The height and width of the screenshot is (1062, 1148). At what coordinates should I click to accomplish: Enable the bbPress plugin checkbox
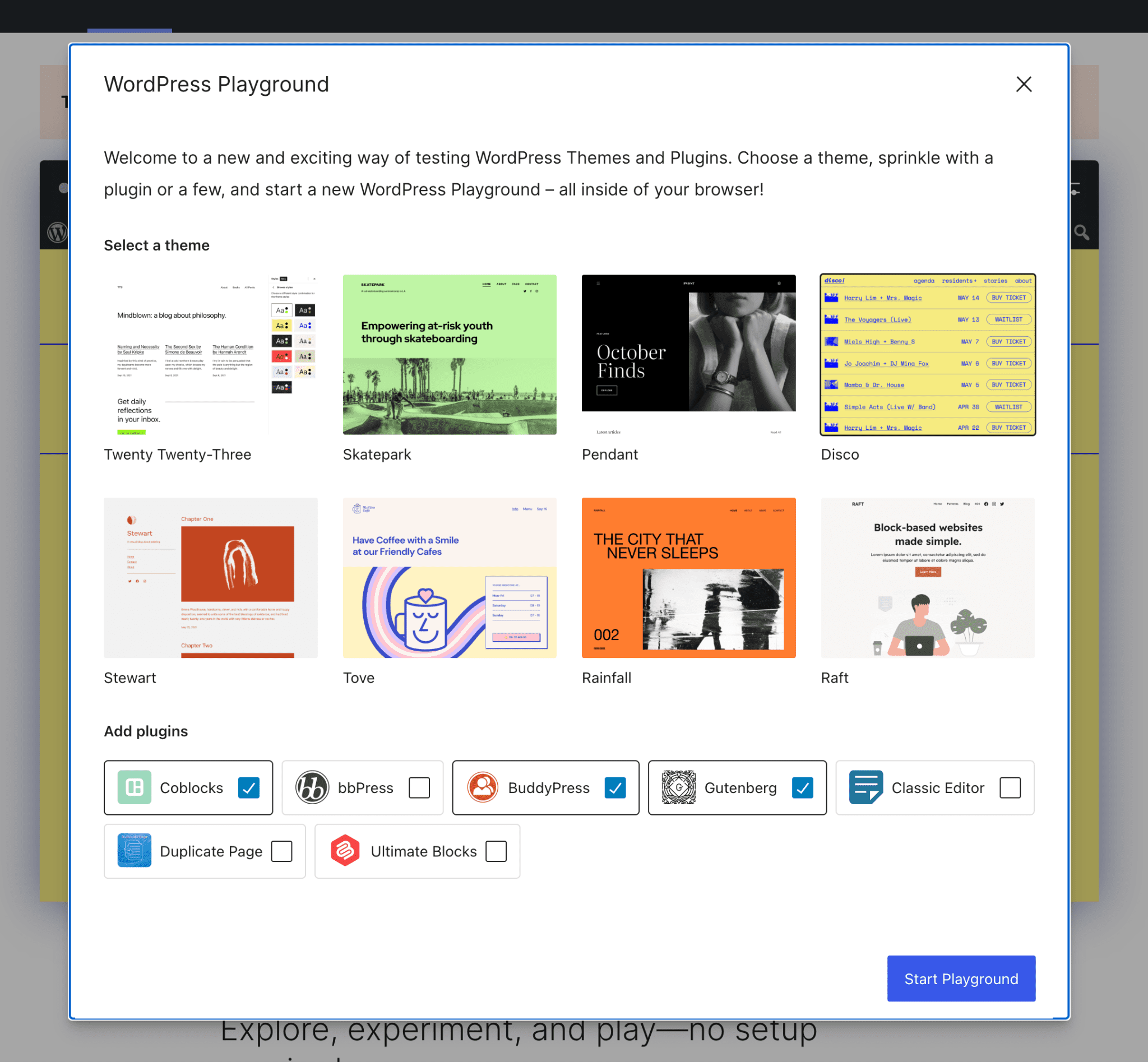[421, 787]
